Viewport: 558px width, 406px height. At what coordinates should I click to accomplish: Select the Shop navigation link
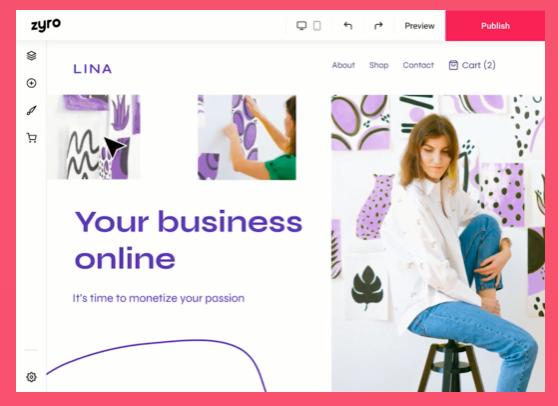[379, 65]
